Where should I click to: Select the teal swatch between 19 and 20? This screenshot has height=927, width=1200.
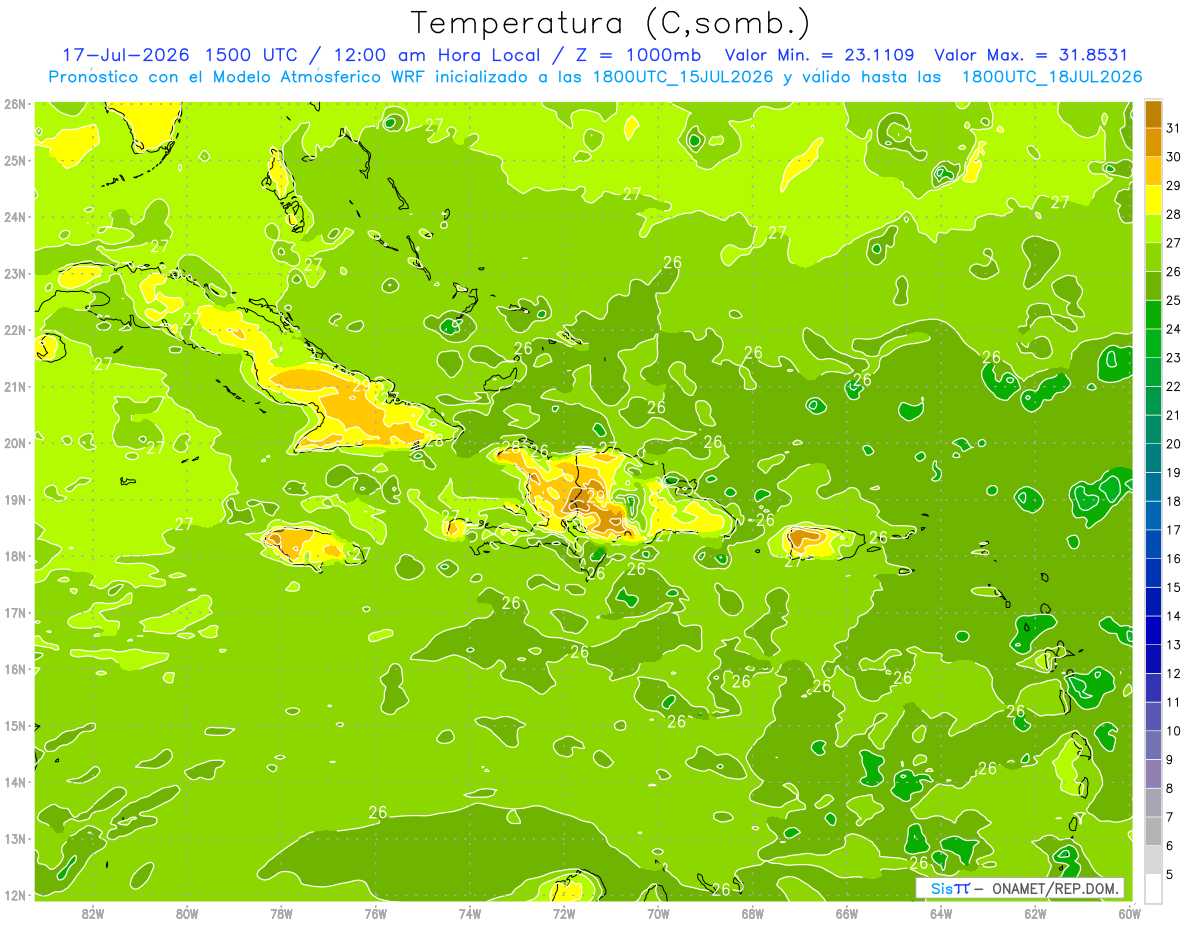click(1153, 459)
